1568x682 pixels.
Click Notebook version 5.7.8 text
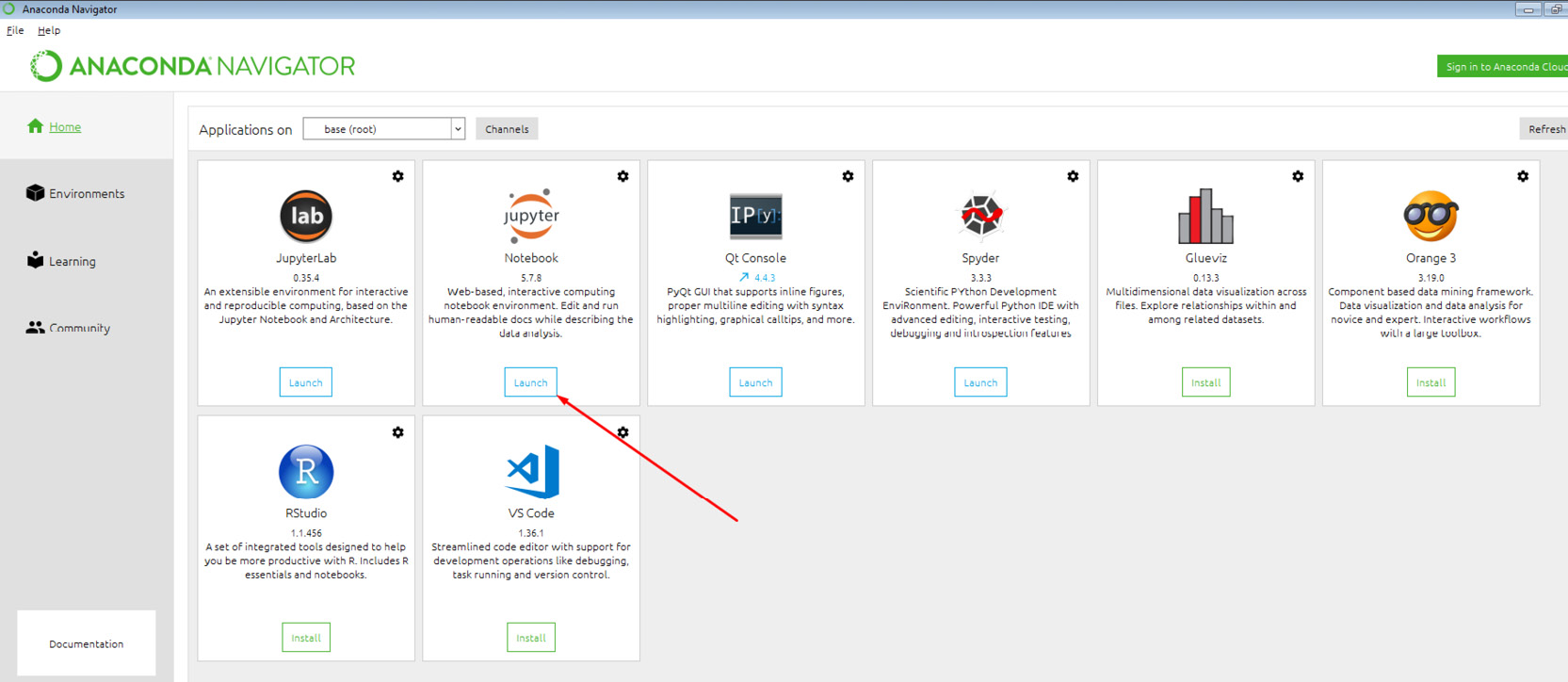(x=531, y=278)
